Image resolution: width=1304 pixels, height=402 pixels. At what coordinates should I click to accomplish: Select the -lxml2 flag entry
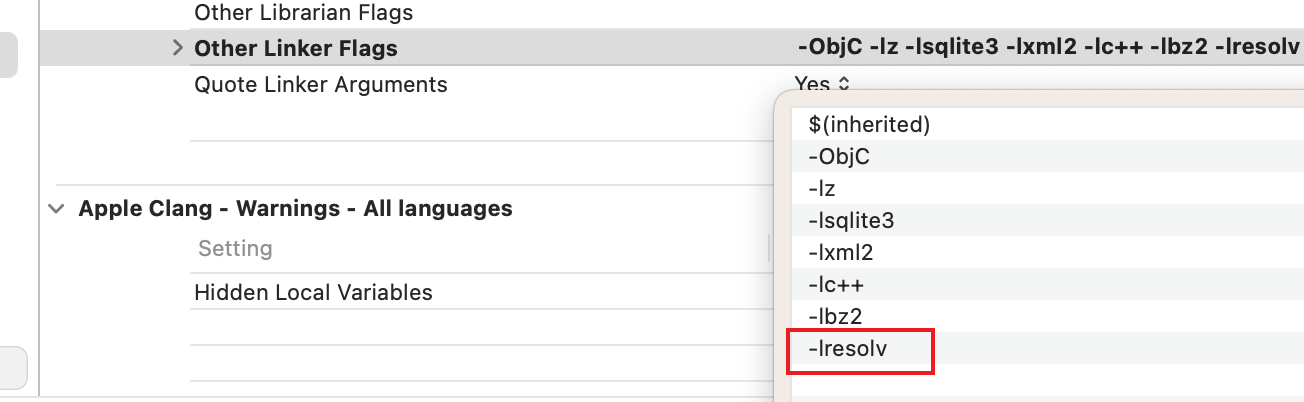point(841,252)
